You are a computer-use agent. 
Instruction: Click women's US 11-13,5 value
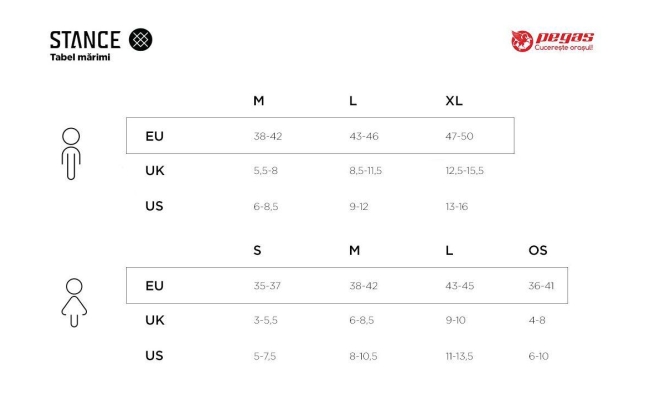(x=459, y=356)
